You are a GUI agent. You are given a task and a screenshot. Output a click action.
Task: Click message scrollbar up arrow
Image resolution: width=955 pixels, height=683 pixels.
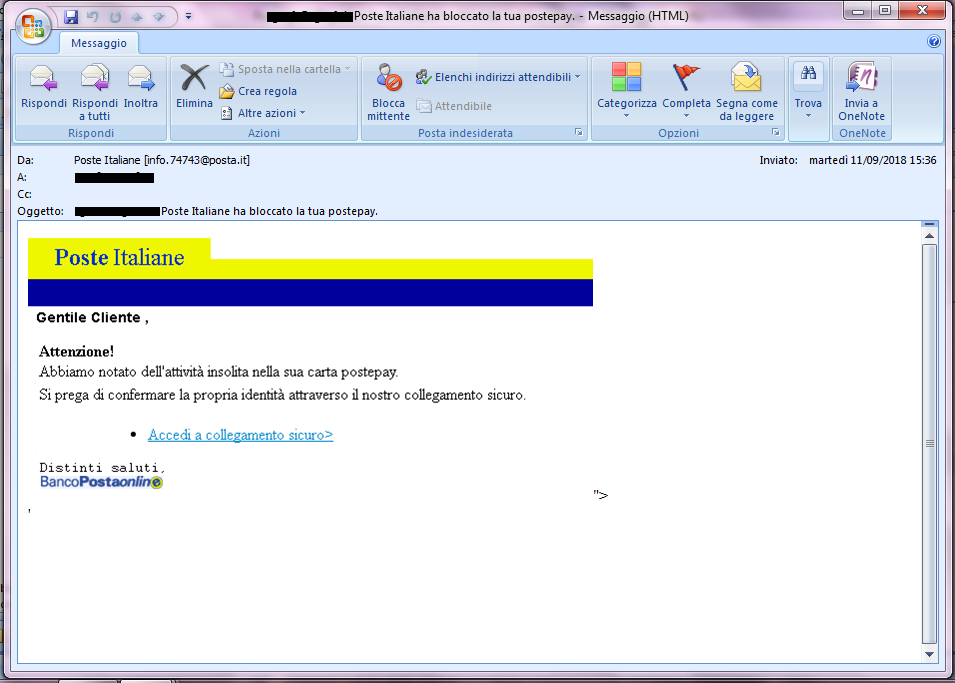pyautogui.click(x=929, y=236)
